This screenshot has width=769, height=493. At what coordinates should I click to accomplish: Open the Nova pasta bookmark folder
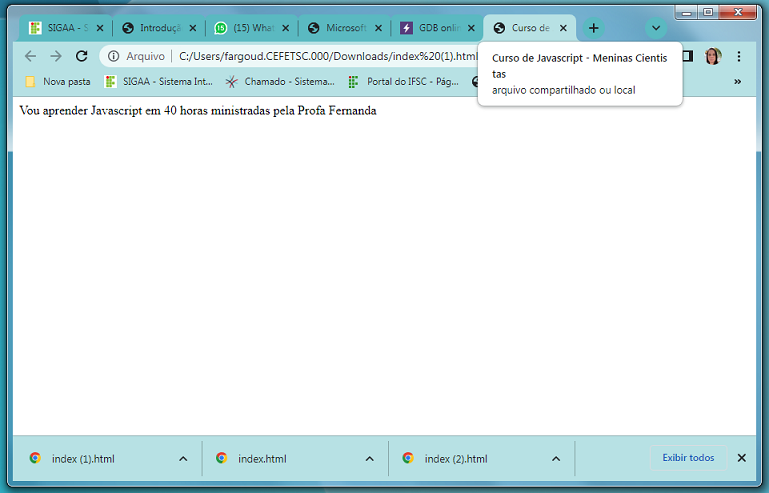pos(57,81)
